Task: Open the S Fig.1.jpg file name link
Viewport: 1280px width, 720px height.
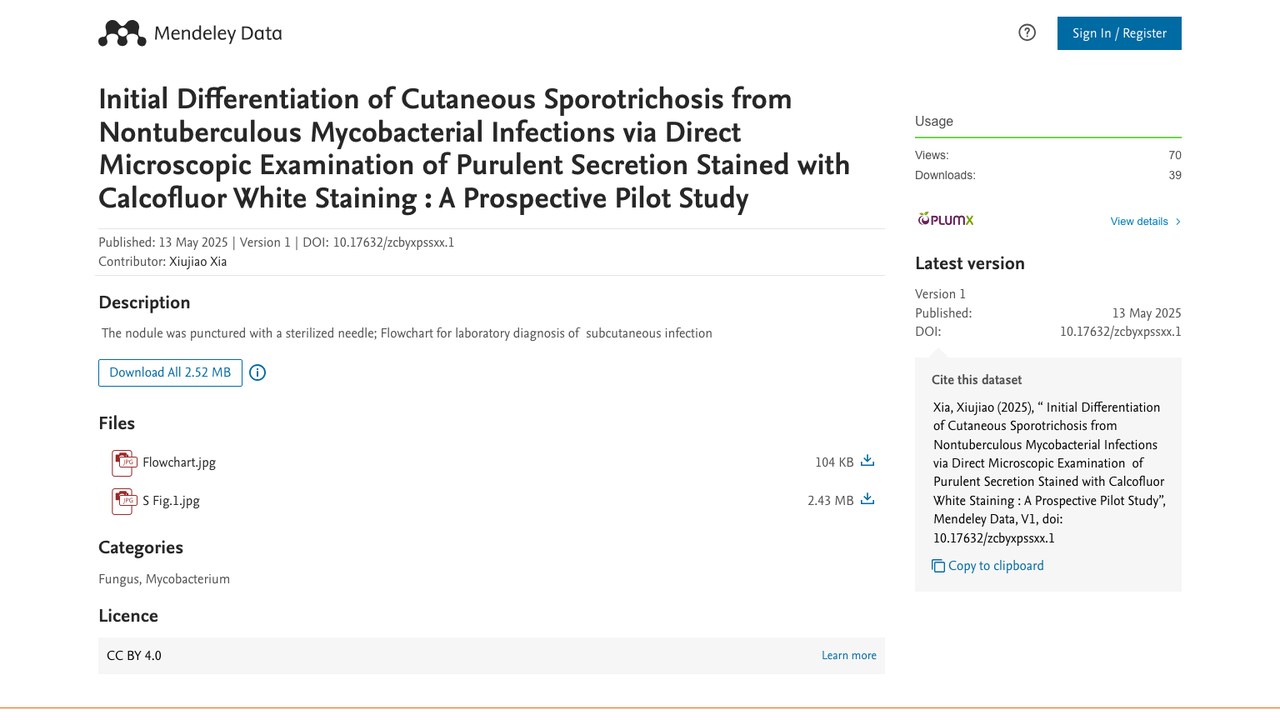Action: [171, 501]
